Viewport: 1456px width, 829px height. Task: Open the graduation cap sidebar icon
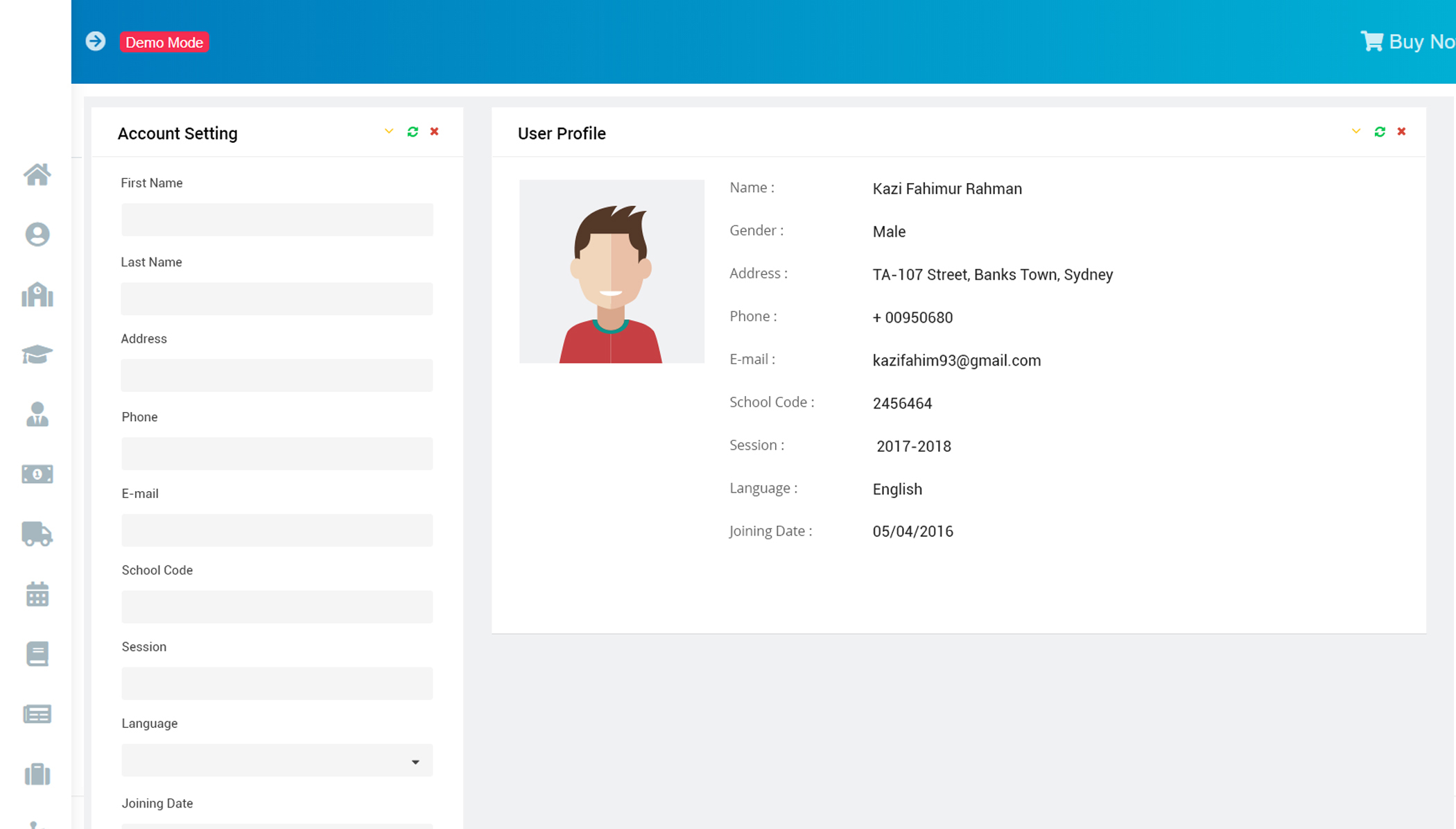(37, 354)
